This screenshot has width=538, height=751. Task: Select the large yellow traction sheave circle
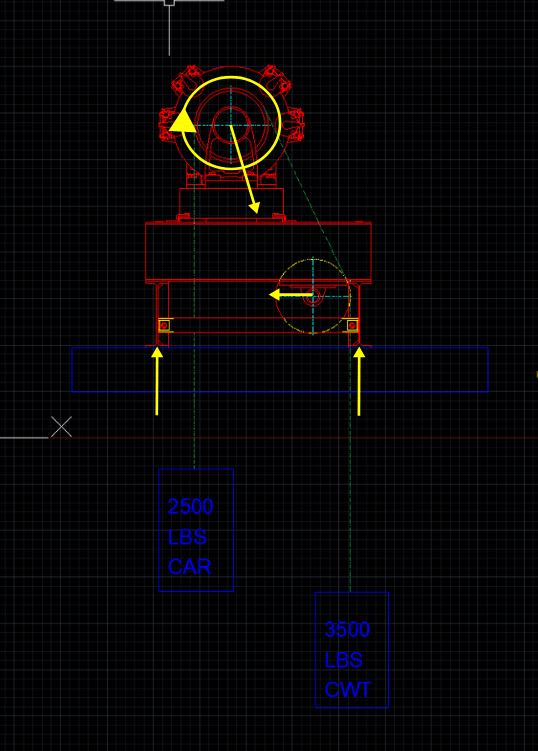coord(231,124)
